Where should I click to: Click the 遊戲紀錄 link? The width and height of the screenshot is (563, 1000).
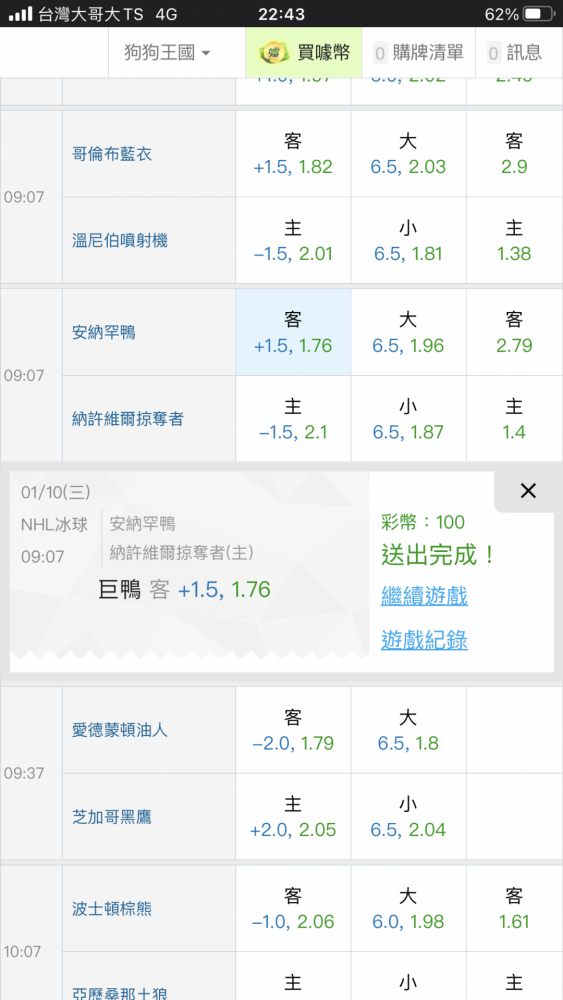[x=424, y=639]
